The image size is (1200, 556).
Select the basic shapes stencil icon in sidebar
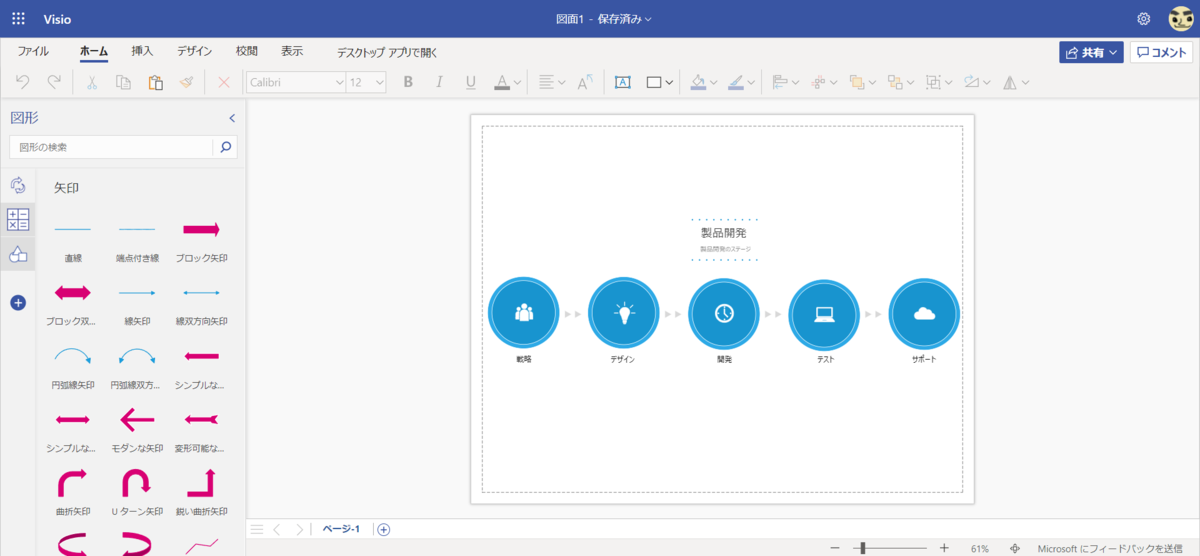18,255
